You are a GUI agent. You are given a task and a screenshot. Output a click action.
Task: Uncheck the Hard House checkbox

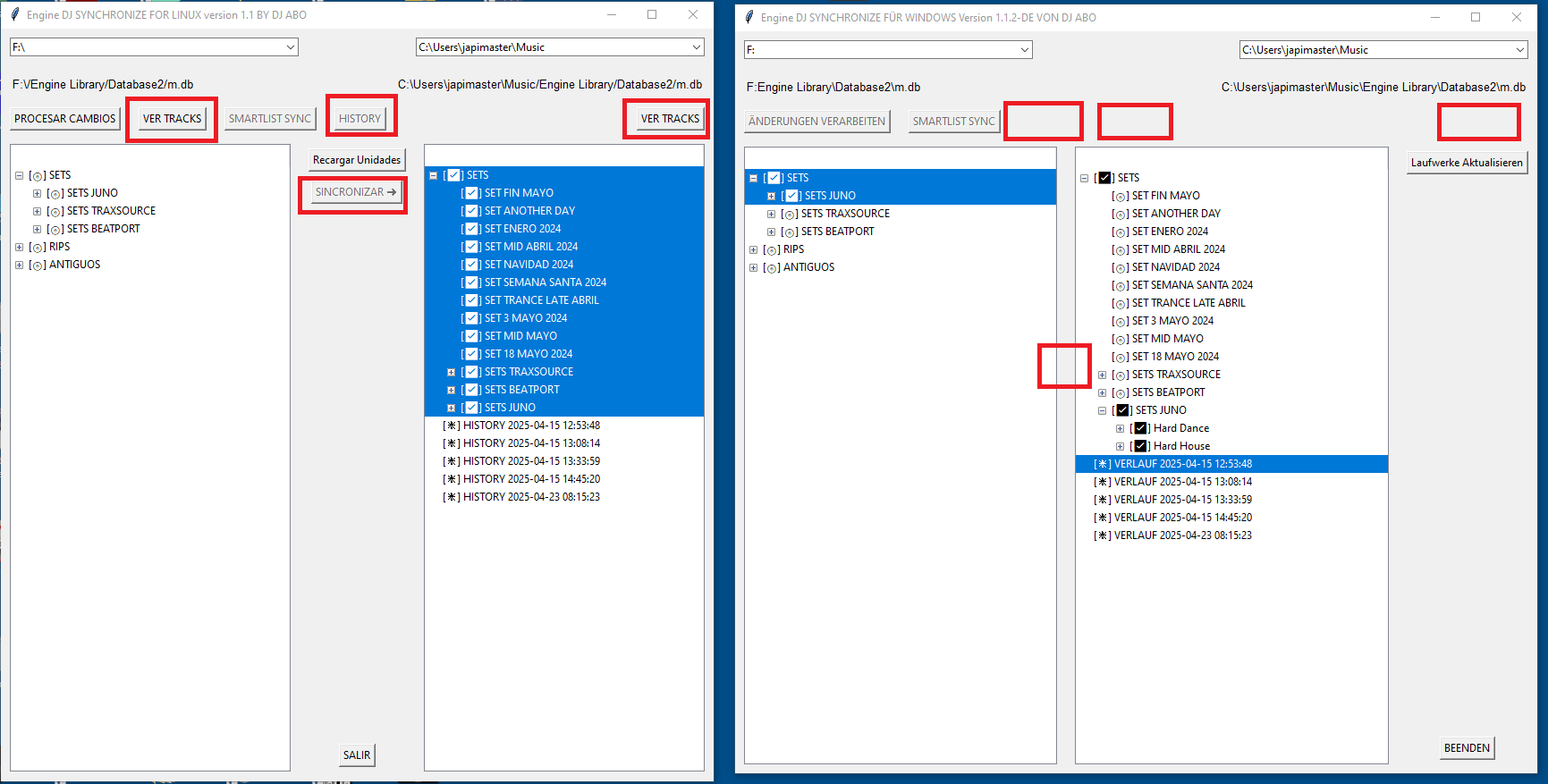pyautogui.click(x=1140, y=446)
